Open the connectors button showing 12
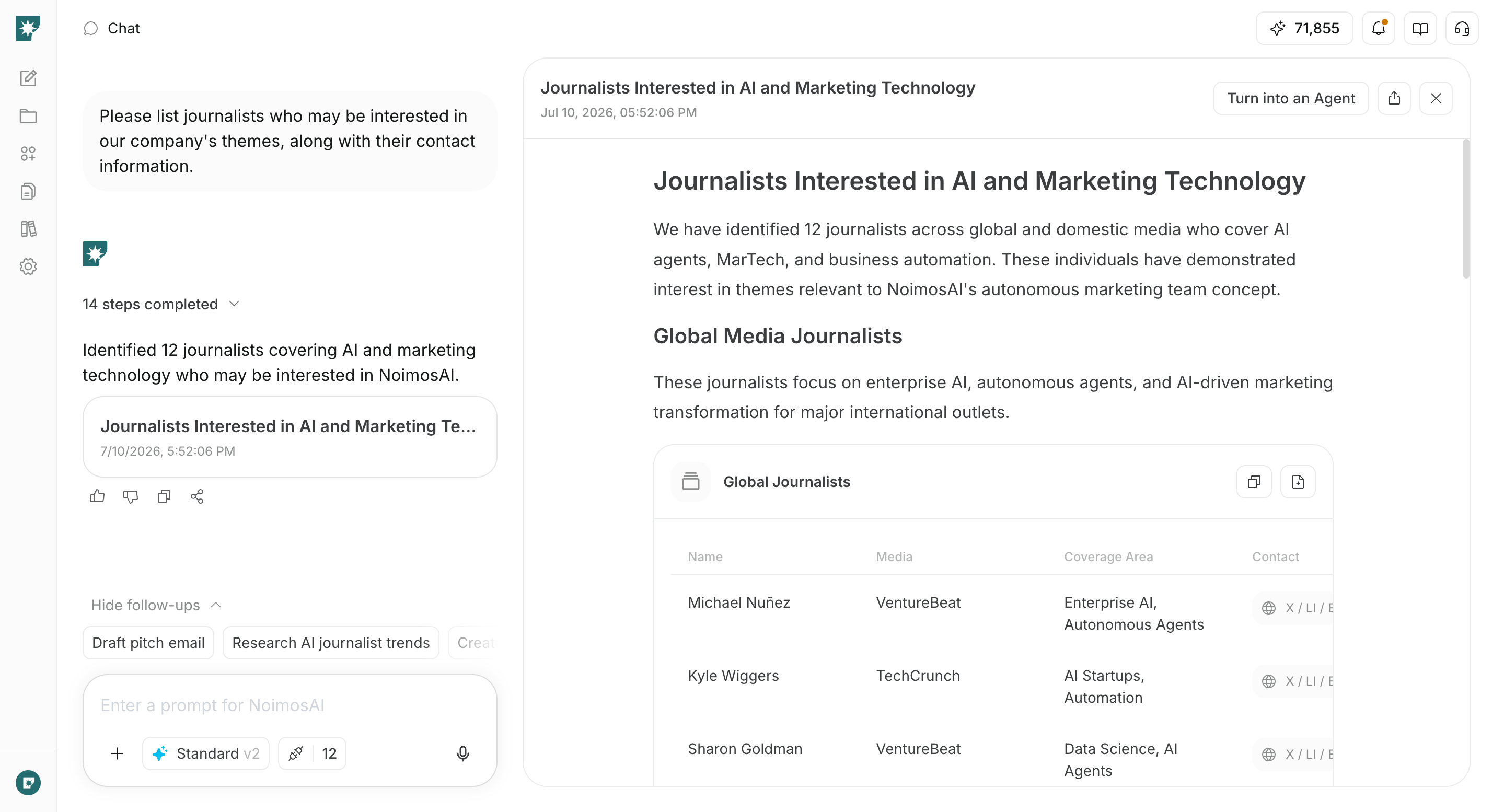1504x812 pixels. [x=312, y=753]
